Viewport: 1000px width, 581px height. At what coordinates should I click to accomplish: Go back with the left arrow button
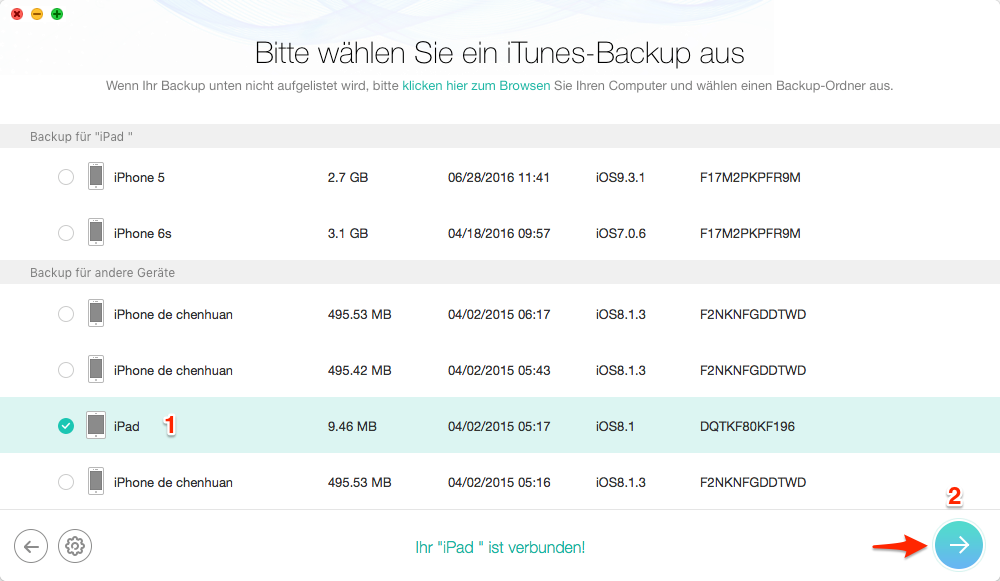pos(31,547)
